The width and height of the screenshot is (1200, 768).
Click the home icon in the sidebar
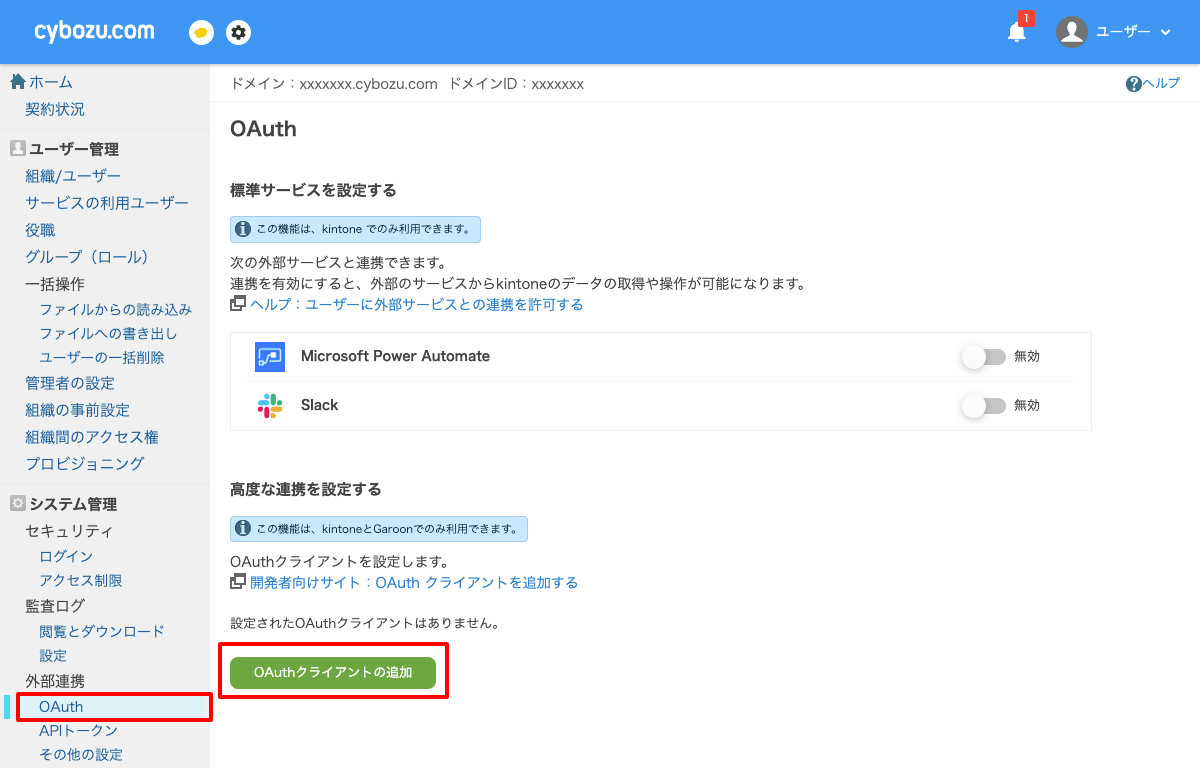pyautogui.click(x=18, y=82)
